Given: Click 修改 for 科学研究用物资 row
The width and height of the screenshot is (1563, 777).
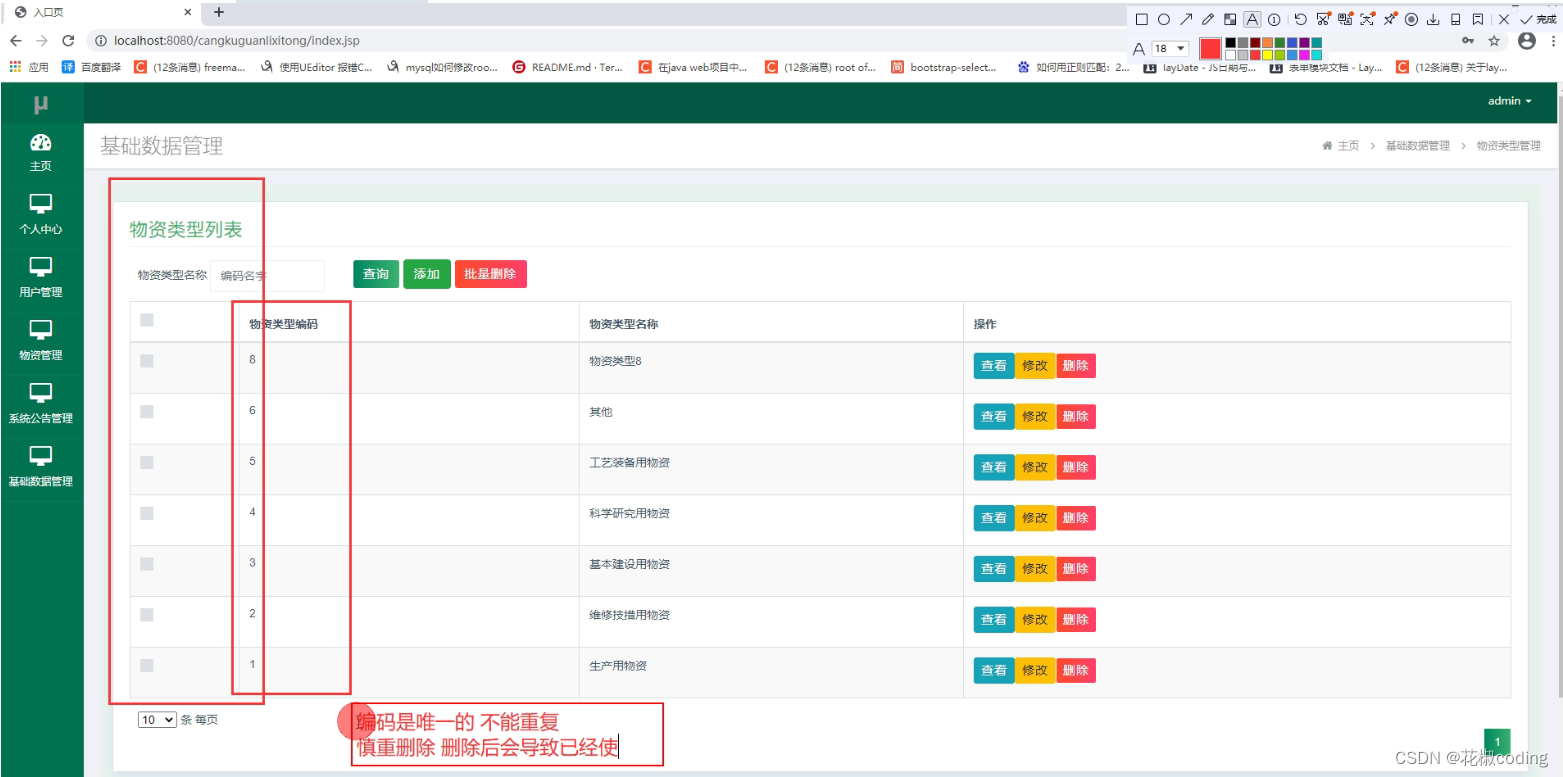Looking at the screenshot, I should (x=1035, y=518).
